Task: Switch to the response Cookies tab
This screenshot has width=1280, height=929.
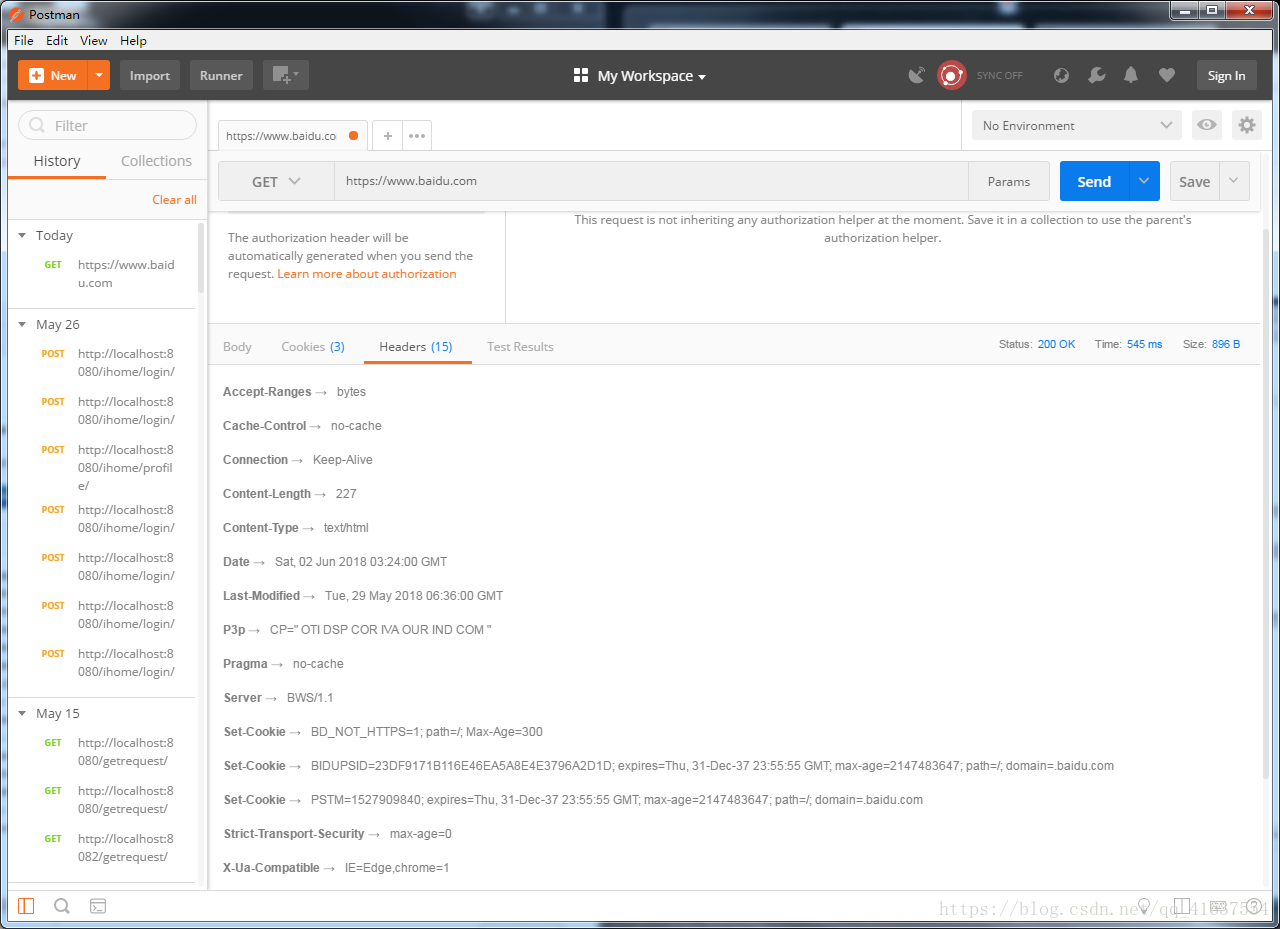Action: 313,347
